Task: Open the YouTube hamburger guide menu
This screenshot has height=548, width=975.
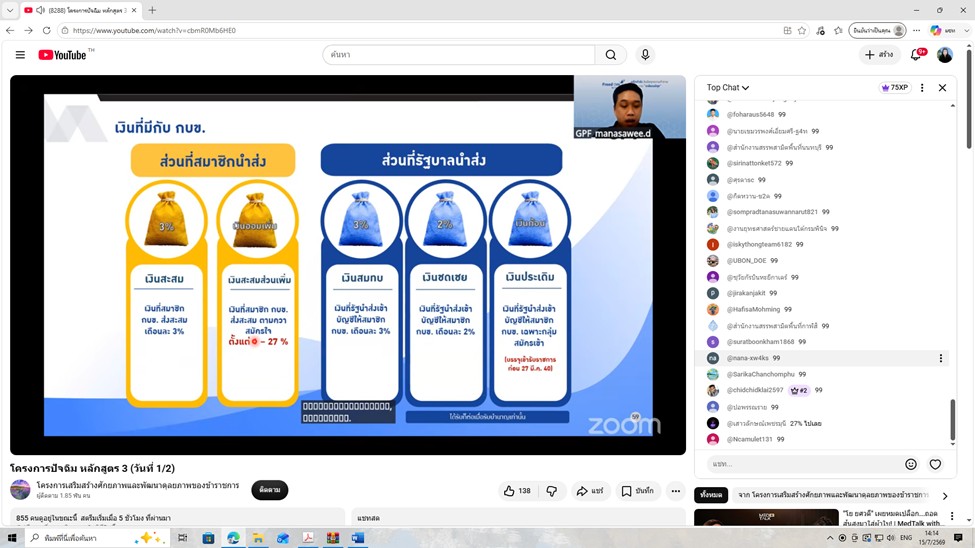Action: pos(20,55)
